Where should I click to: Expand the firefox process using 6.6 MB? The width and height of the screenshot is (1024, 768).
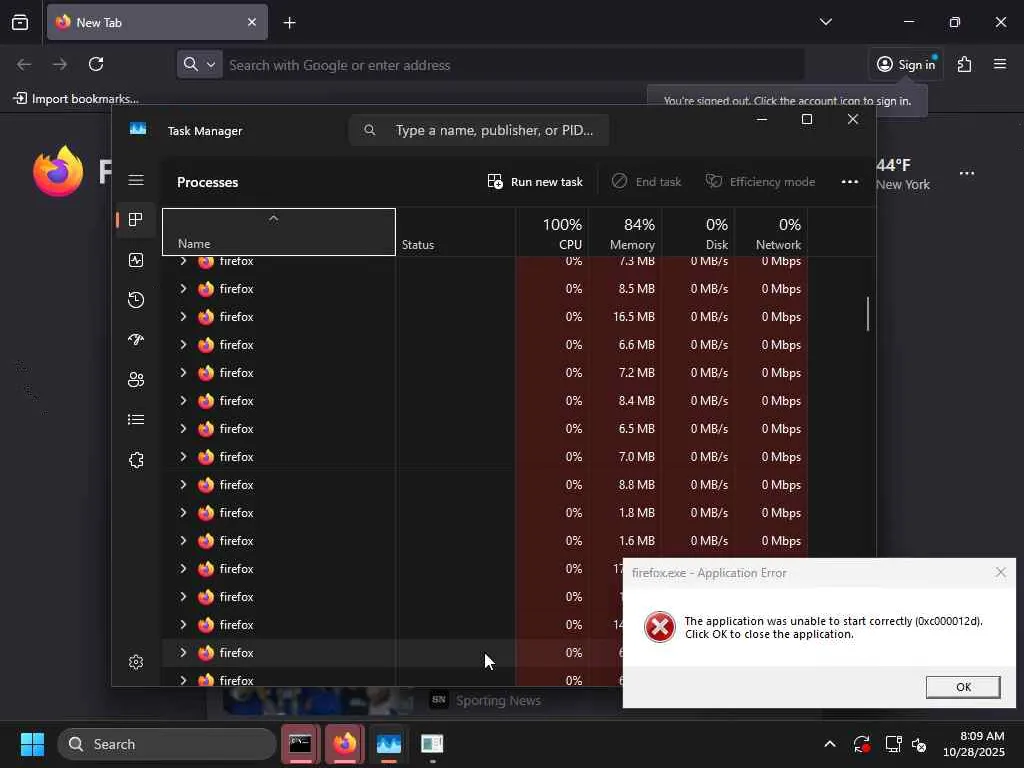(x=184, y=344)
